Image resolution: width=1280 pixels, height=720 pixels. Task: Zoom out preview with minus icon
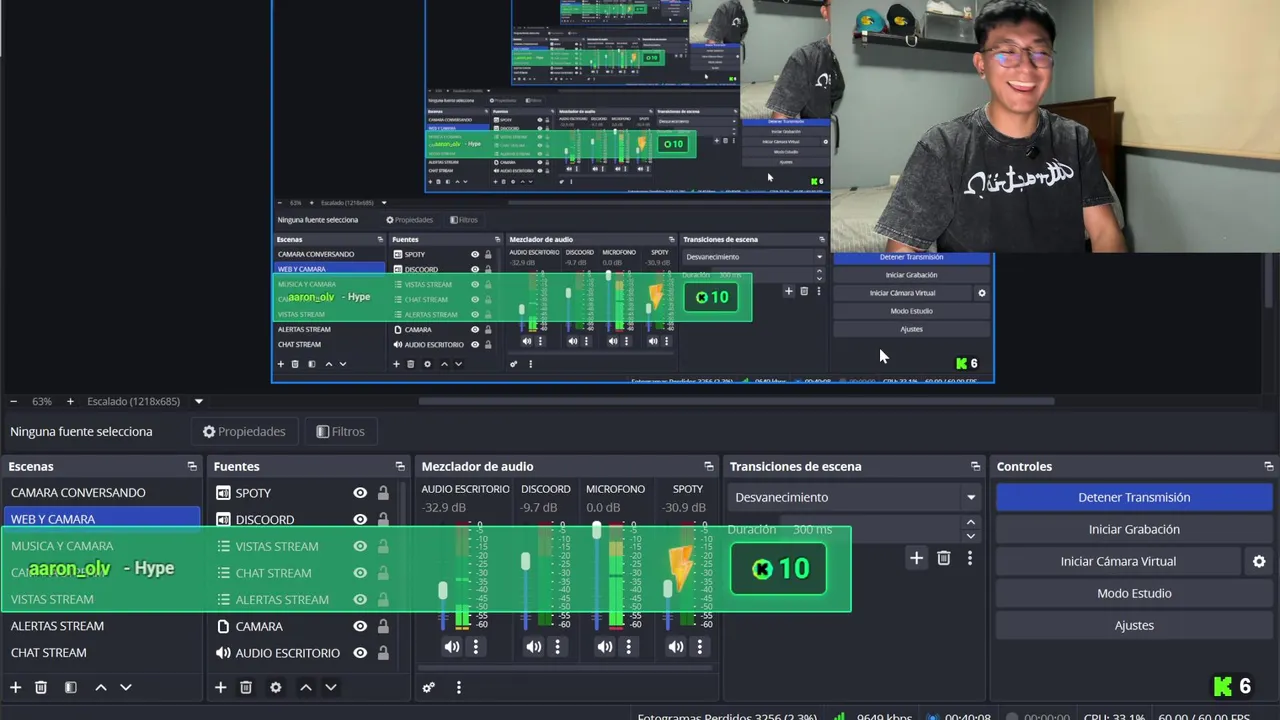[13, 401]
